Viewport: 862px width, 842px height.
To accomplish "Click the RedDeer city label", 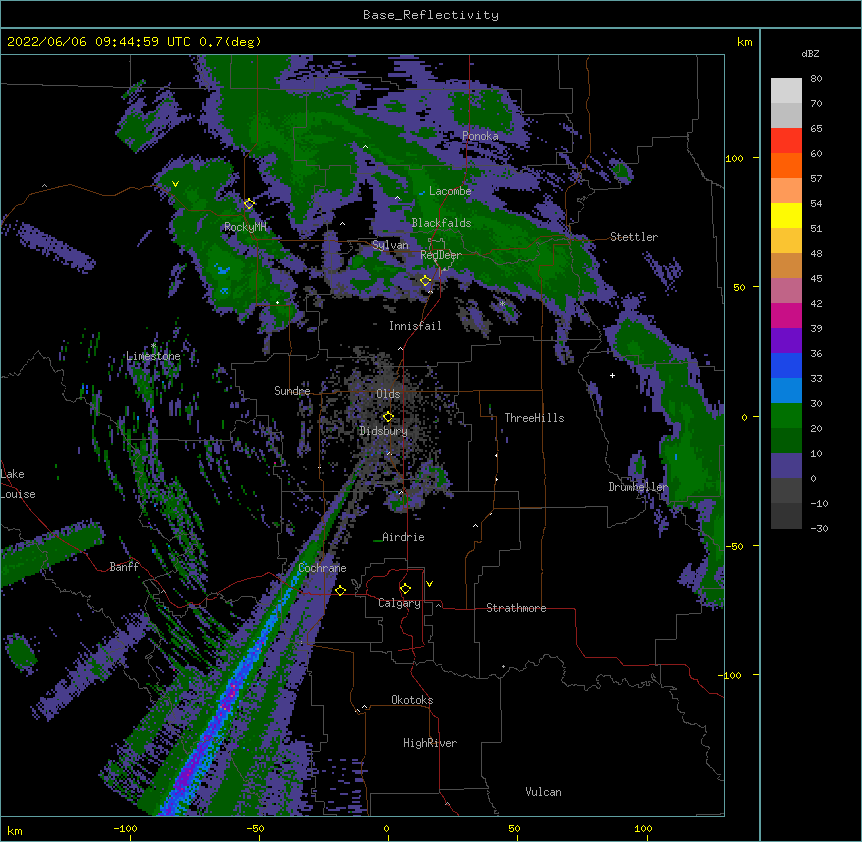I will 441,255.
